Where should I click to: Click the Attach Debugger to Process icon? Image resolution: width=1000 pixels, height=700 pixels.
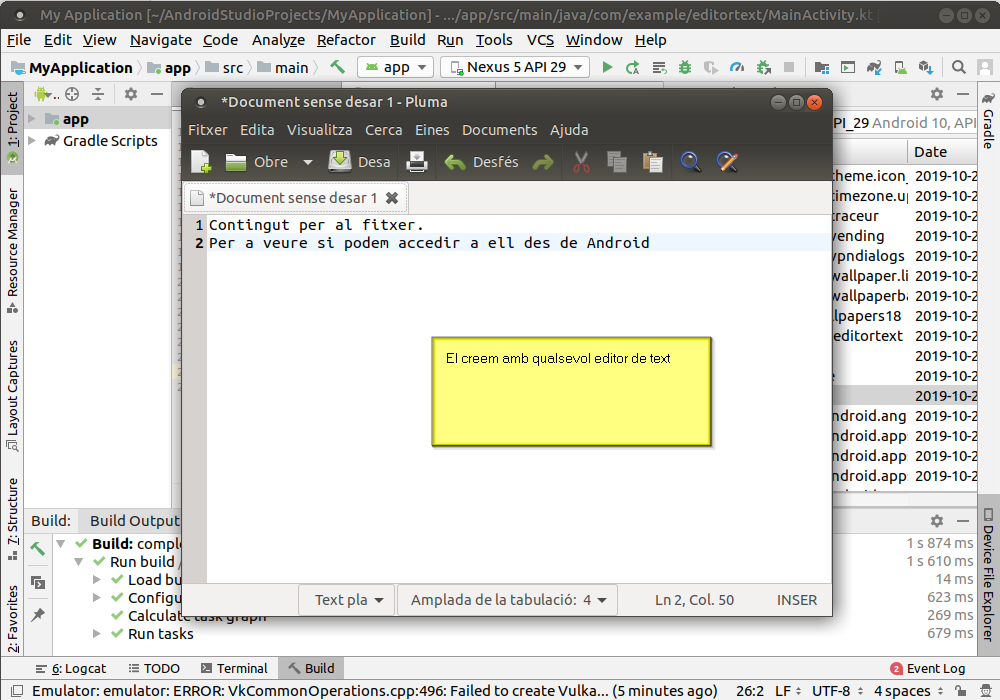click(x=763, y=67)
